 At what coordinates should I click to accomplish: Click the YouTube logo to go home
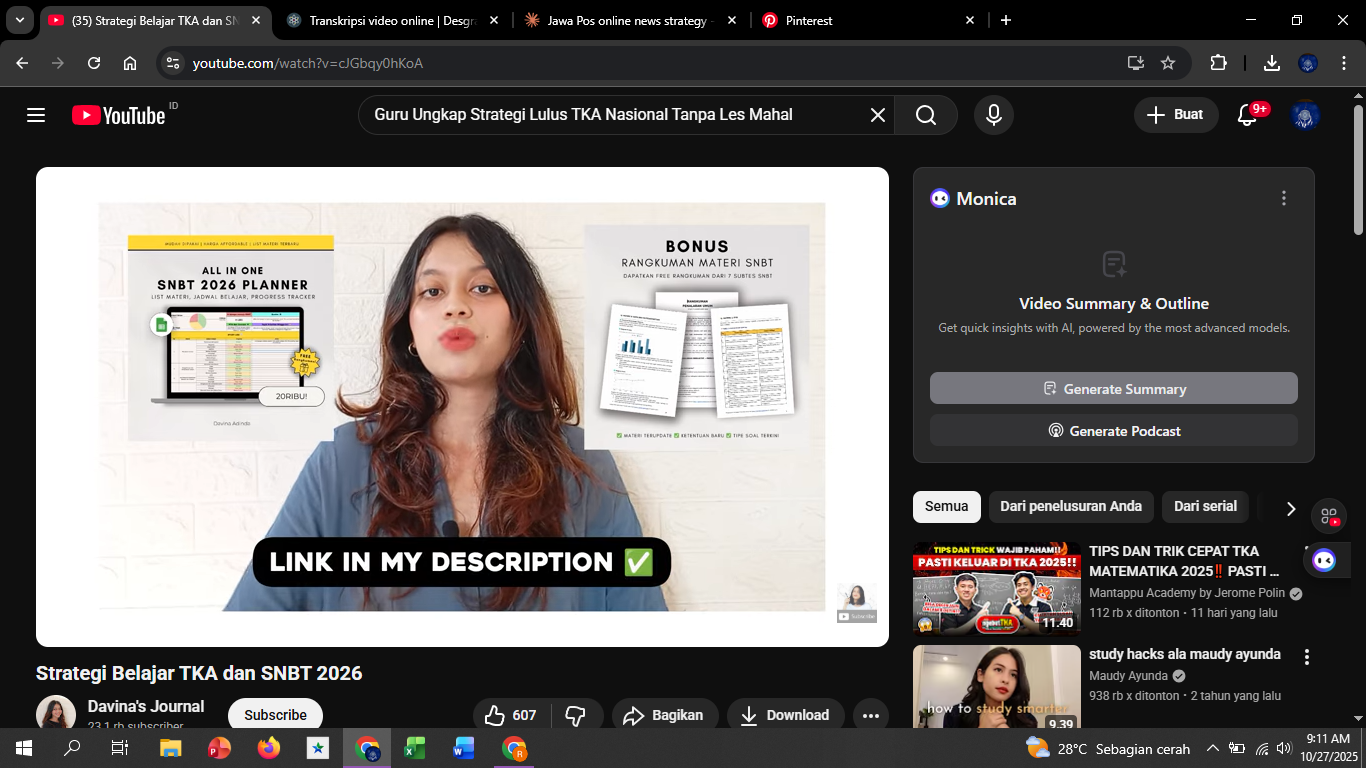point(118,115)
